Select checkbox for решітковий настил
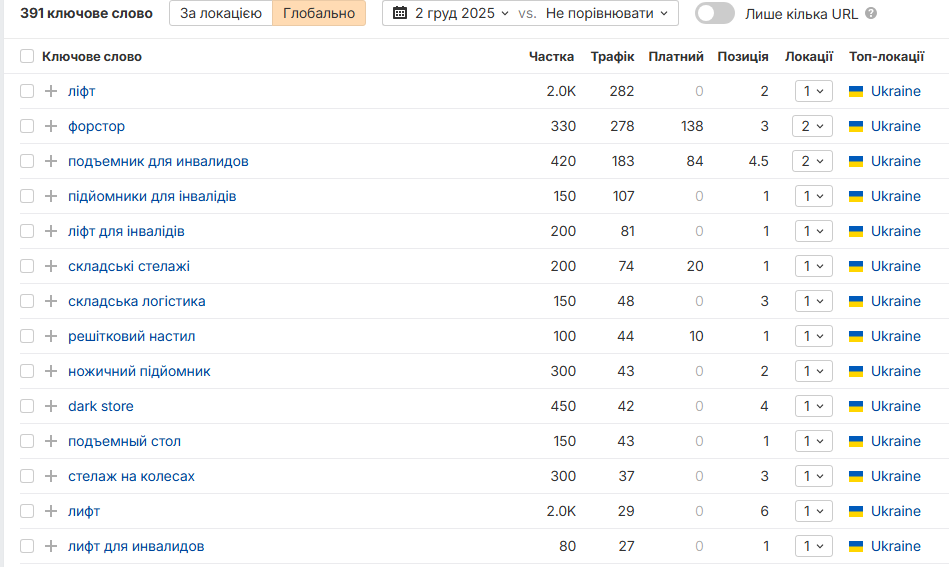 (x=27, y=336)
